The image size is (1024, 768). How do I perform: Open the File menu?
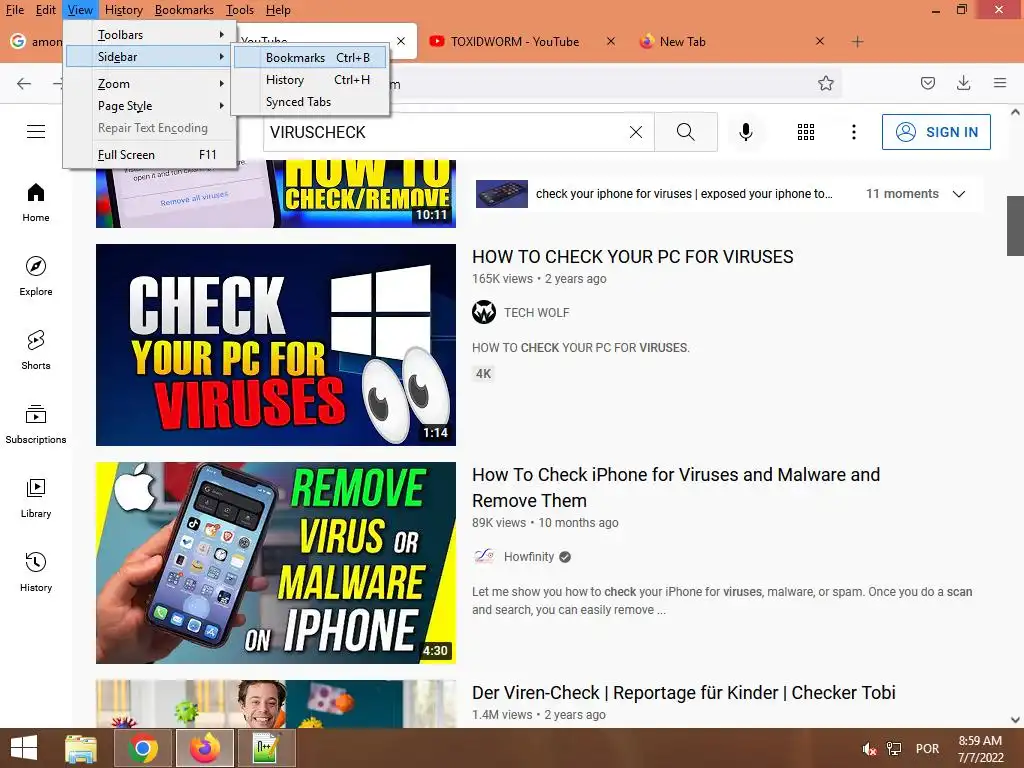tap(14, 10)
